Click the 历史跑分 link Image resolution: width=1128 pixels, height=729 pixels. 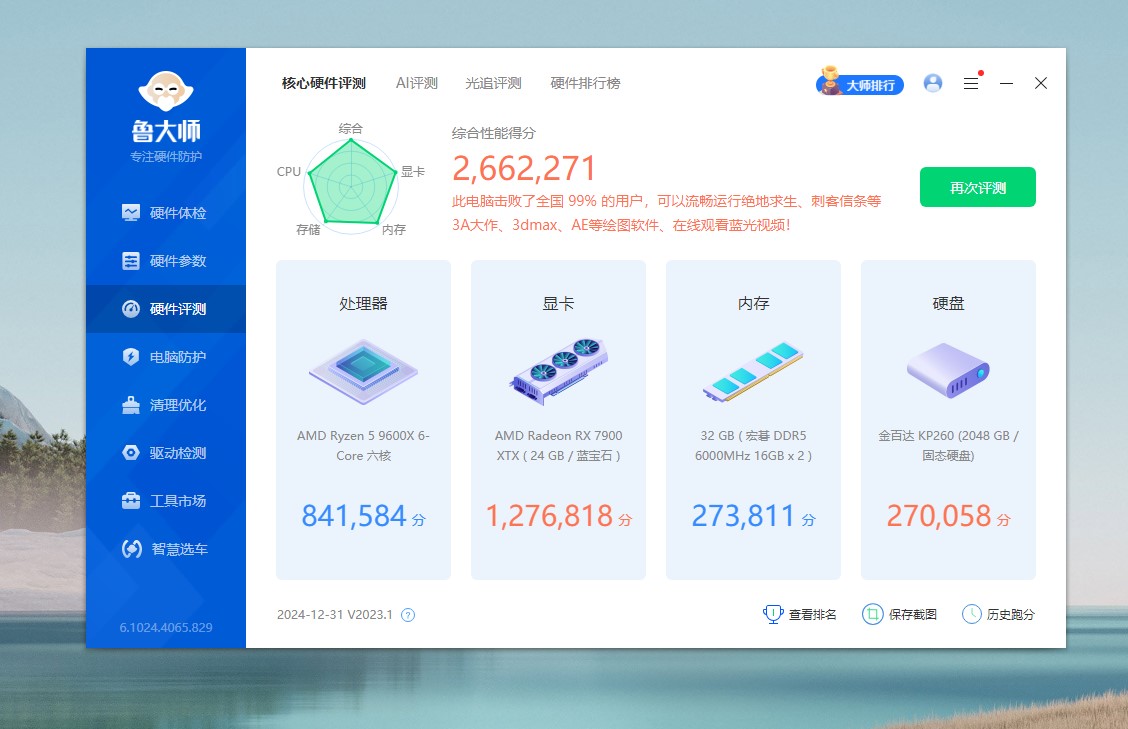coord(1011,615)
